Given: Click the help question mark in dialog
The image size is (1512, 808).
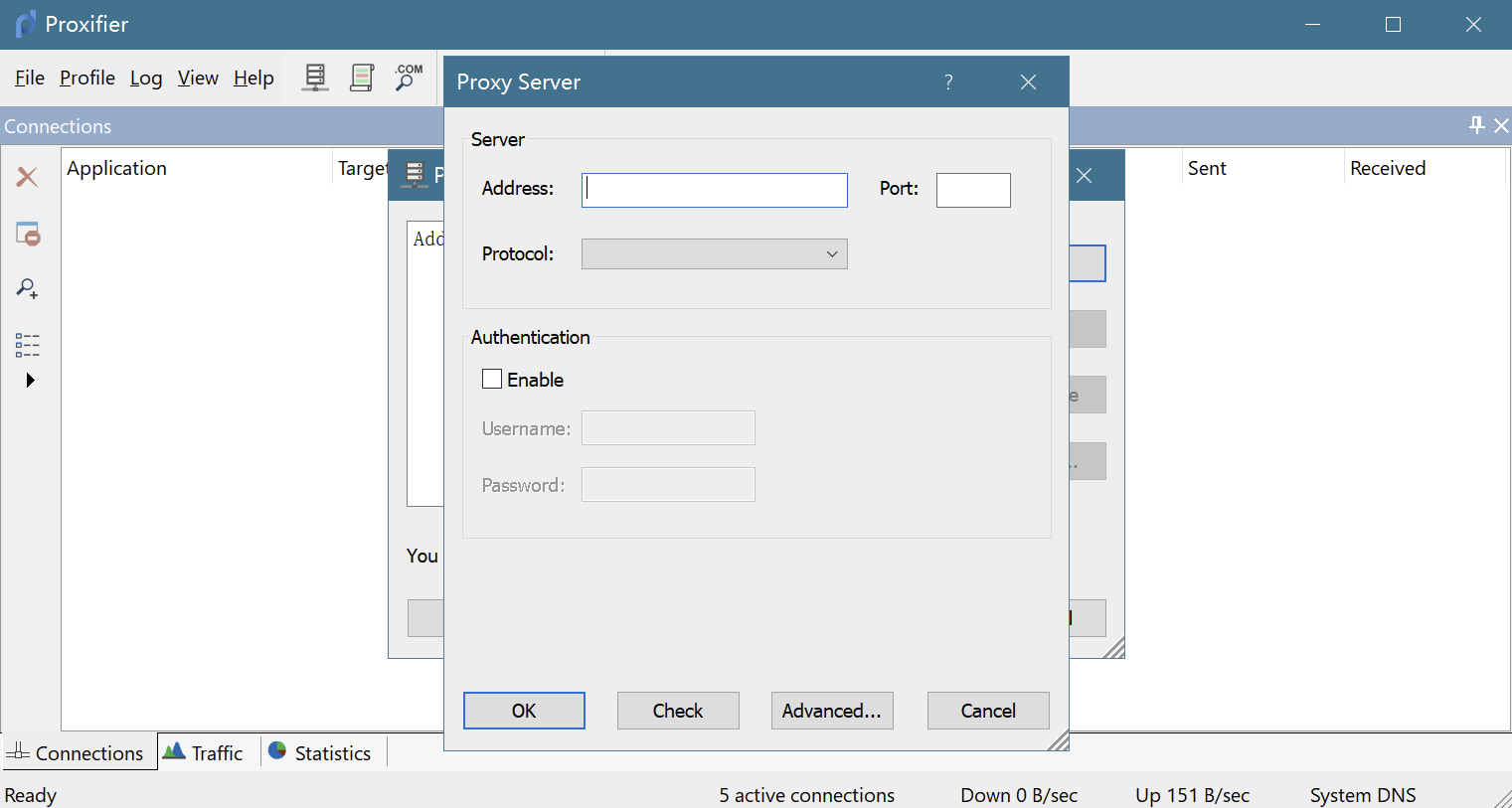Looking at the screenshot, I should pyautogui.click(x=948, y=81).
